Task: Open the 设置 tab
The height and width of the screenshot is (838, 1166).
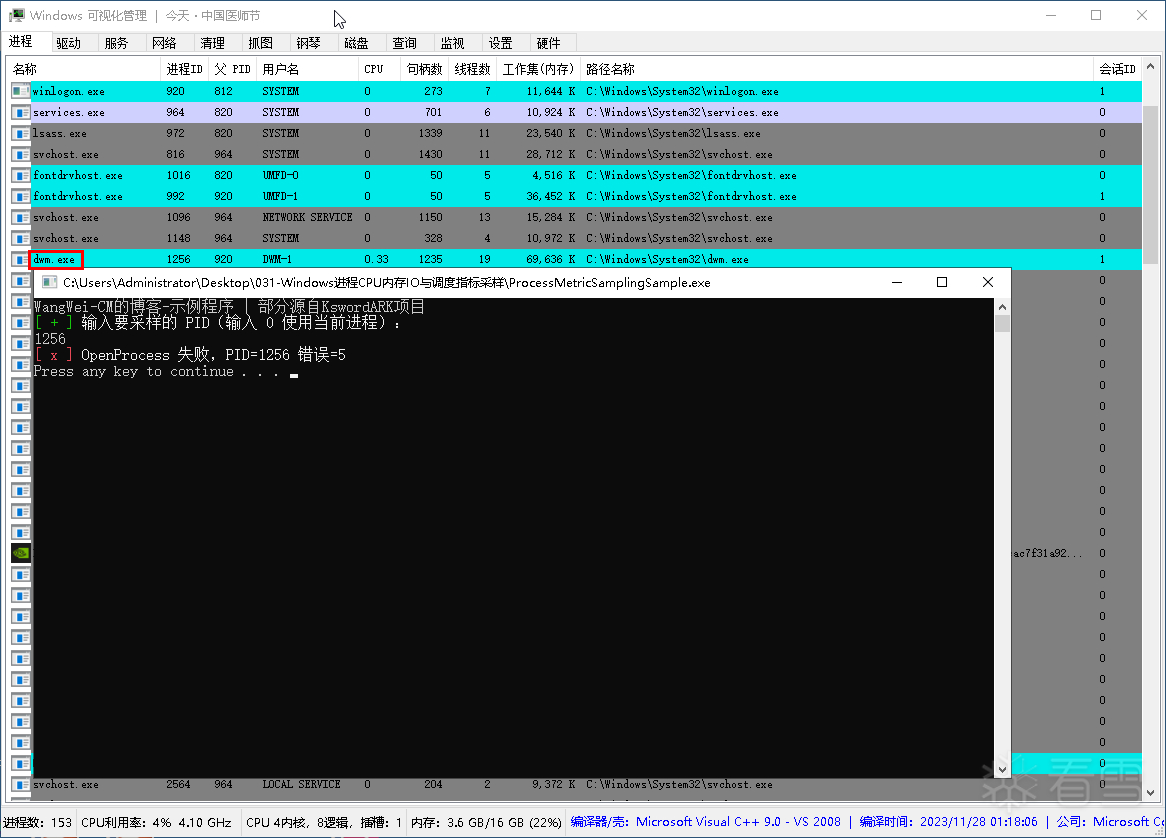Action: pos(500,43)
